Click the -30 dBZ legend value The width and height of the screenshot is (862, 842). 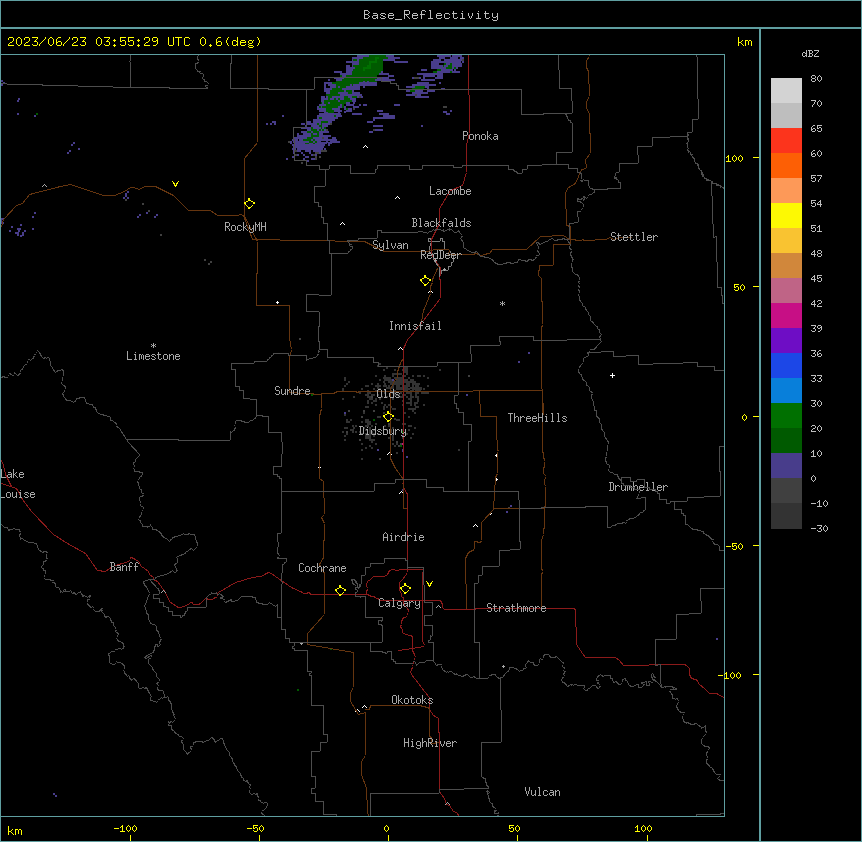click(x=819, y=529)
